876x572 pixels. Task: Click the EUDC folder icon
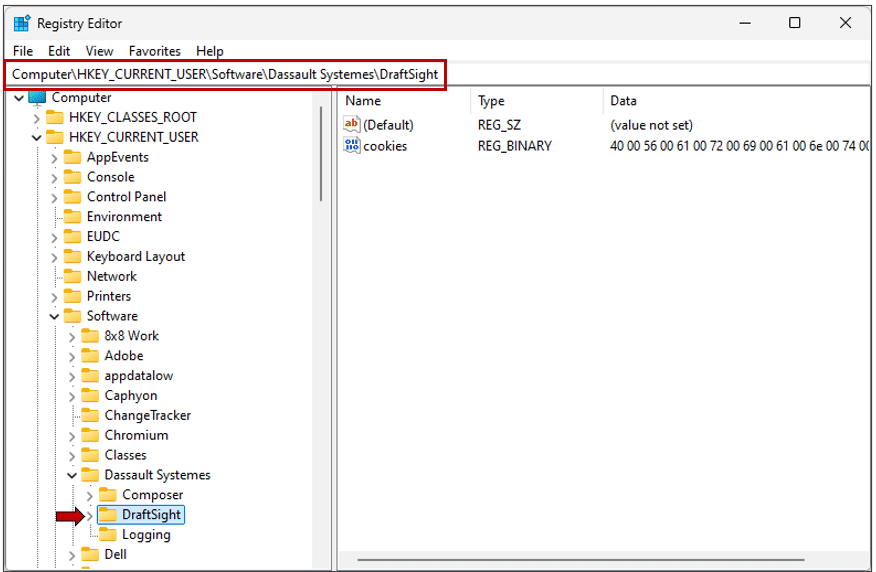pyautogui.click(x=72, y=236)
